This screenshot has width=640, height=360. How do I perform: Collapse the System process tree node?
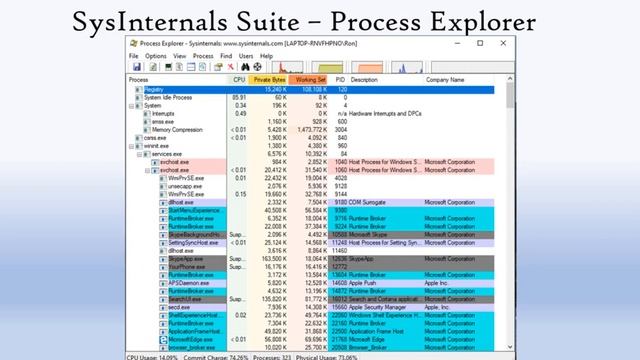[x=131, y=106]
